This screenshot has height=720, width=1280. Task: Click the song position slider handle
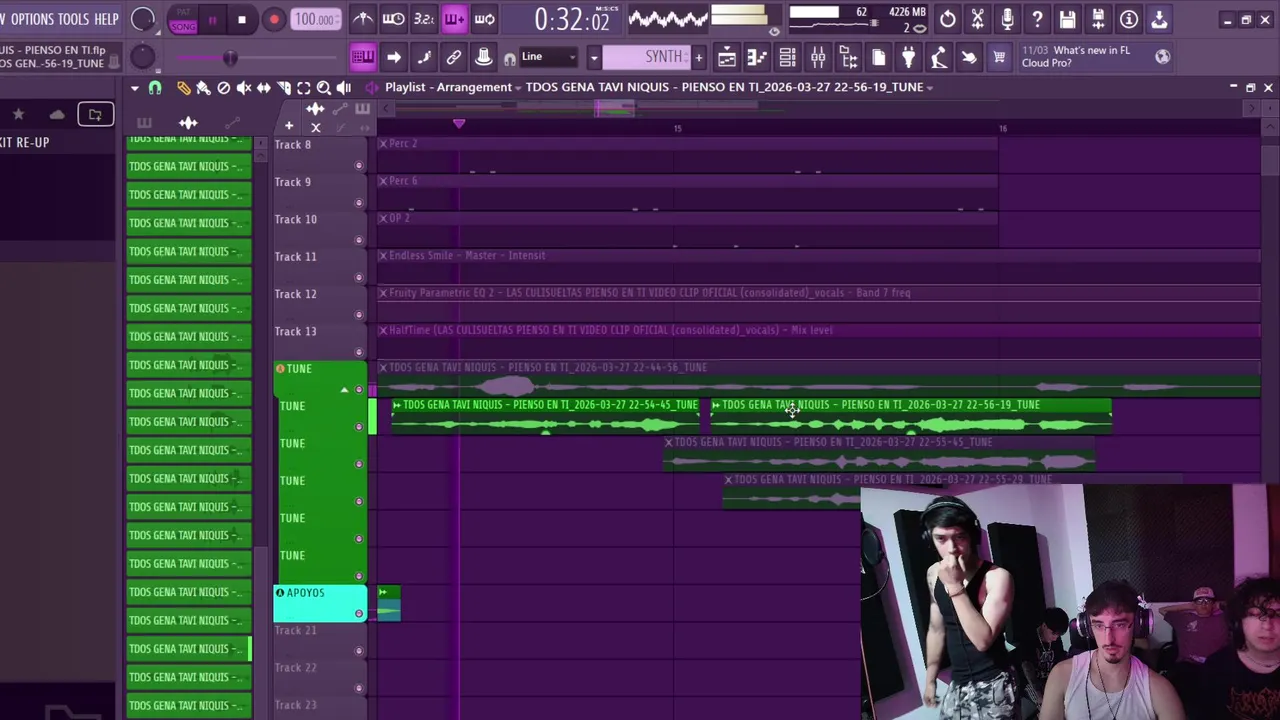[x=230, y=58]
